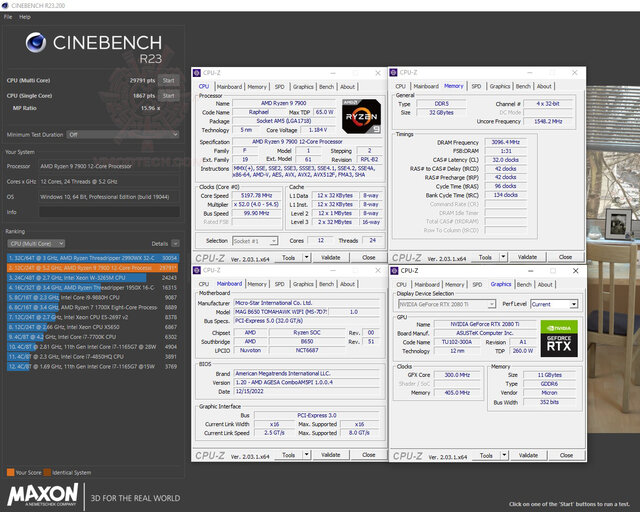
Task: Open the Cinebench Help menu
Action: click(x=24, y=17)
